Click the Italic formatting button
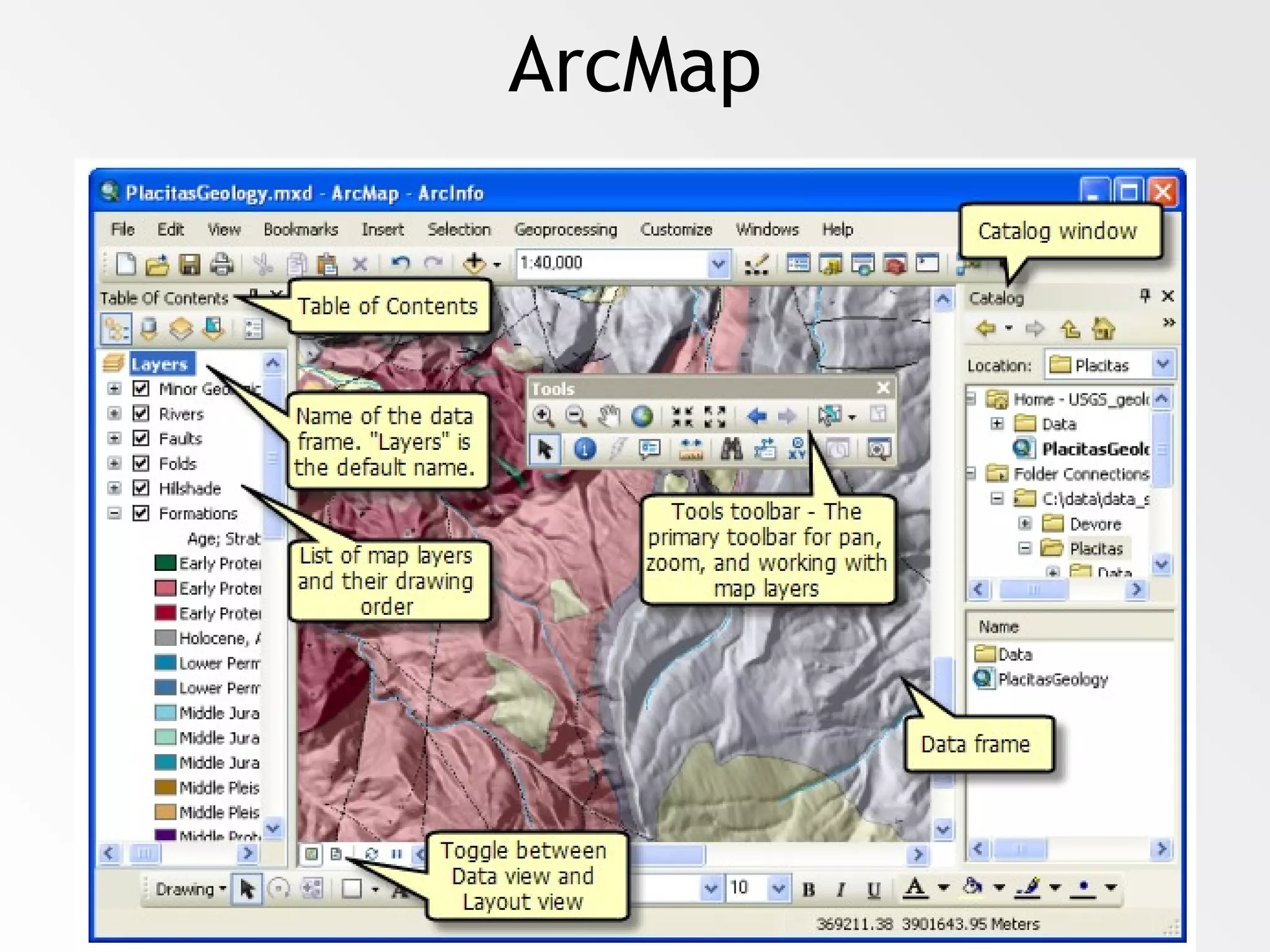The height and width of the screenshot is (952, 1270). pos(841,890)
